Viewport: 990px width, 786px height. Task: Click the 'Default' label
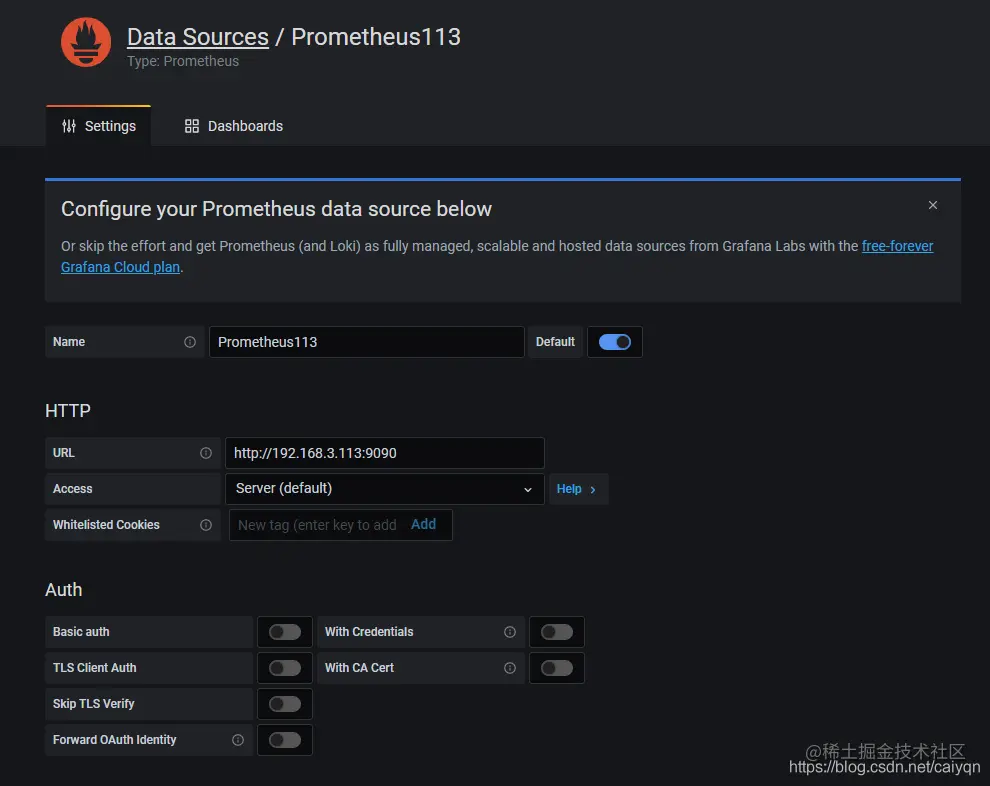coord(555,342)
